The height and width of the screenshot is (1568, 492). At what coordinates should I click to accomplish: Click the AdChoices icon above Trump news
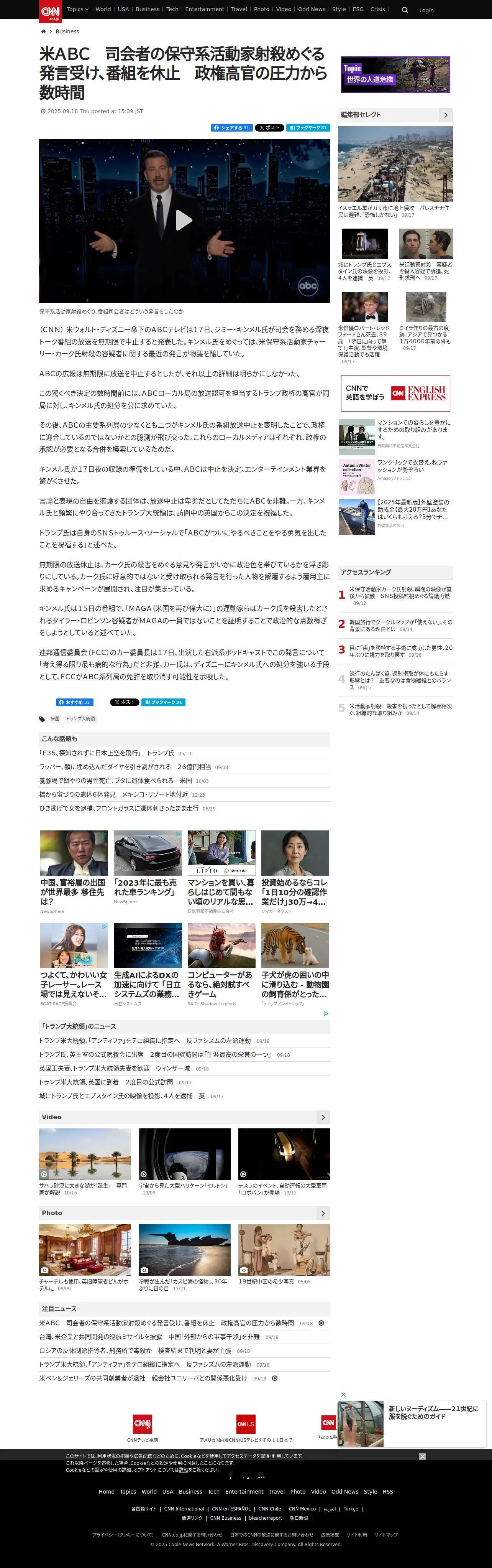coord(326,1013)
